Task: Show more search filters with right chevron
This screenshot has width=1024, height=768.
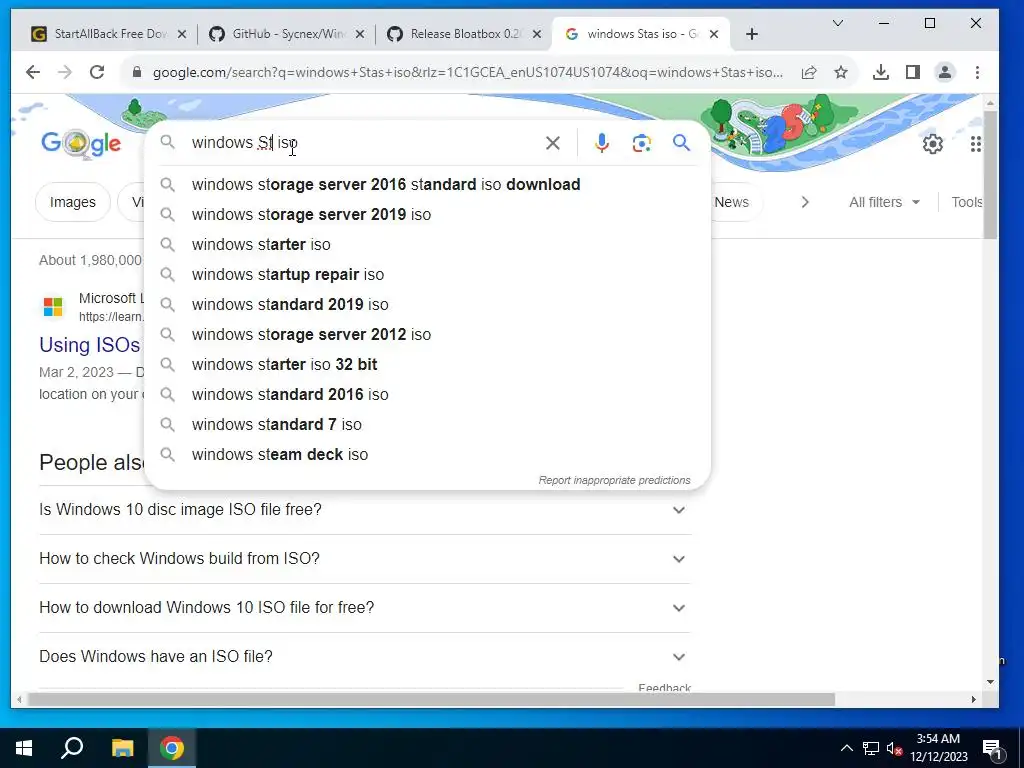Action: 805,202
